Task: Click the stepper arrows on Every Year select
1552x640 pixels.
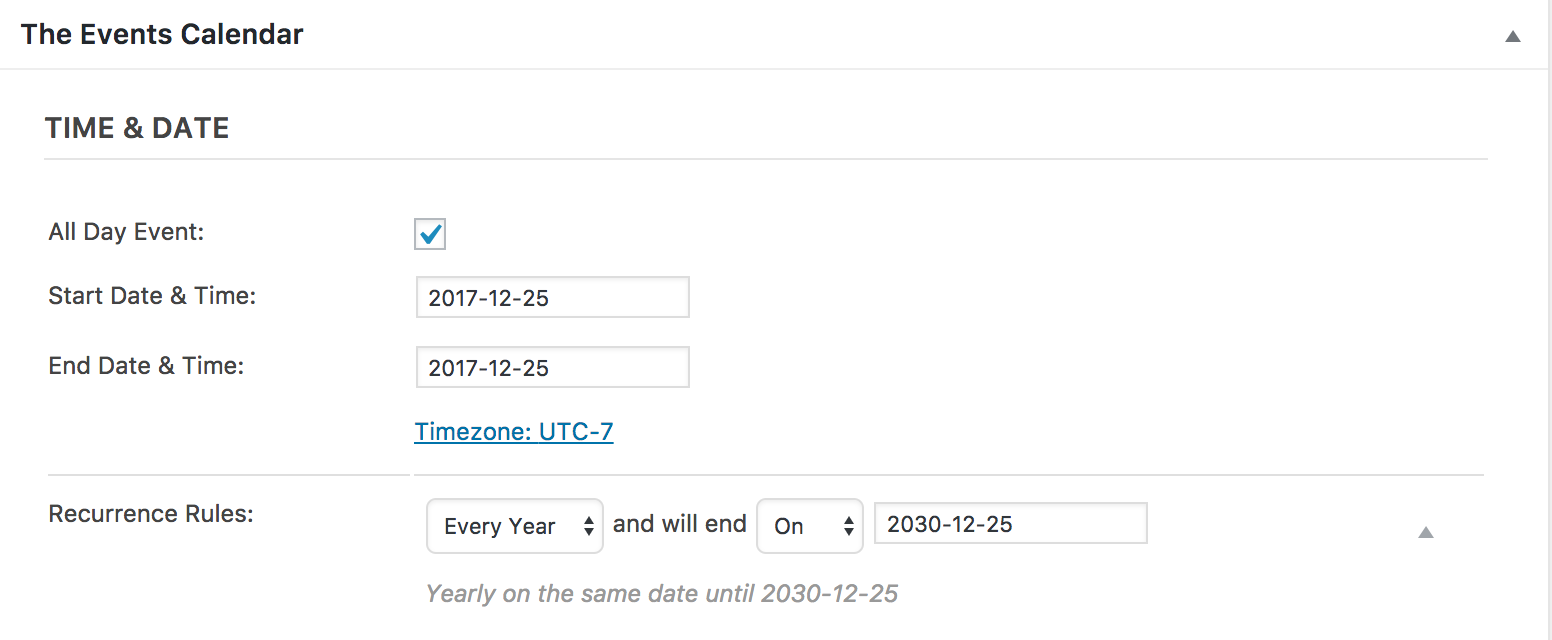Action: coord(589,526)
